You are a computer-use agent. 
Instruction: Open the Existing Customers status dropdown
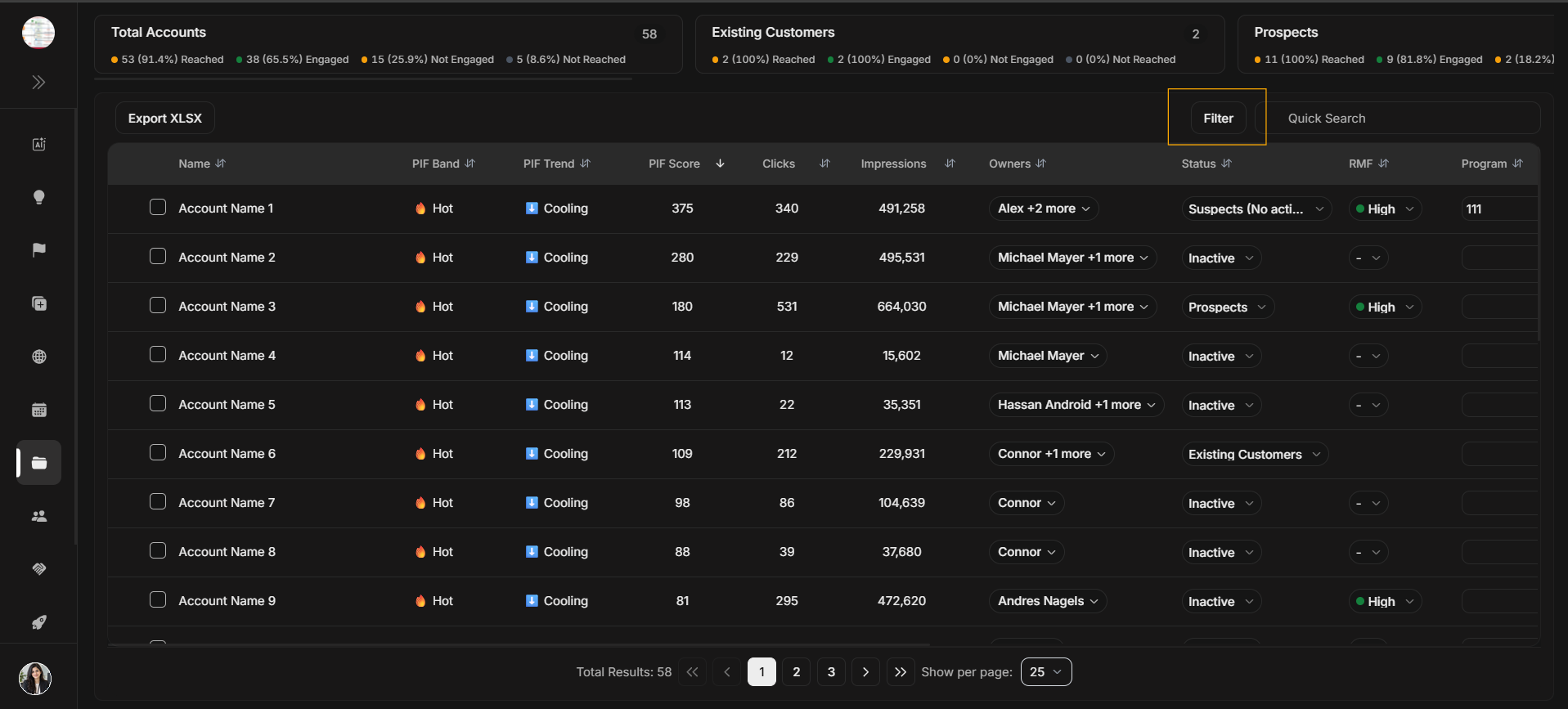1255,454
